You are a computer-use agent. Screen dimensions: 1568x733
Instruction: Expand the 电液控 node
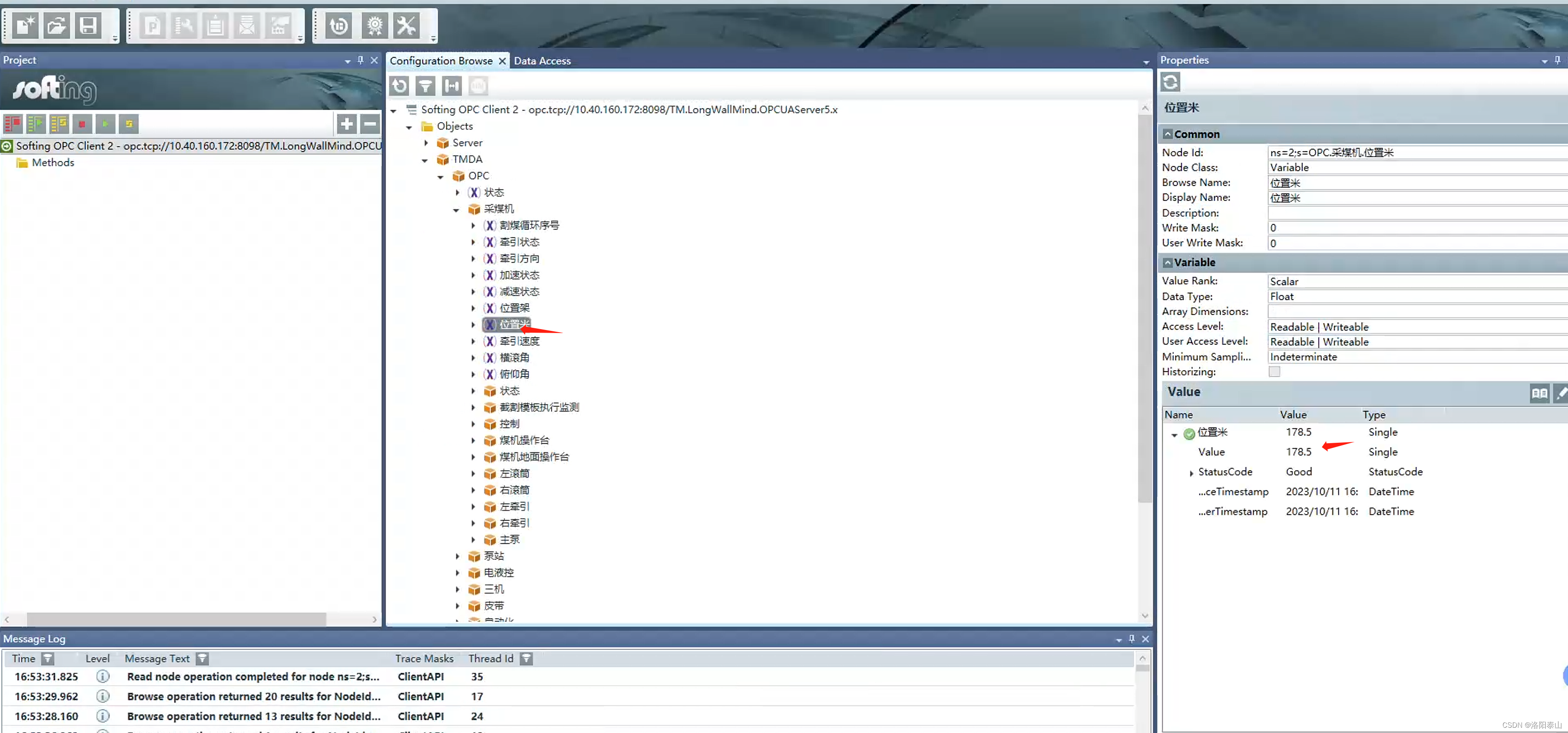pos(457,573)
